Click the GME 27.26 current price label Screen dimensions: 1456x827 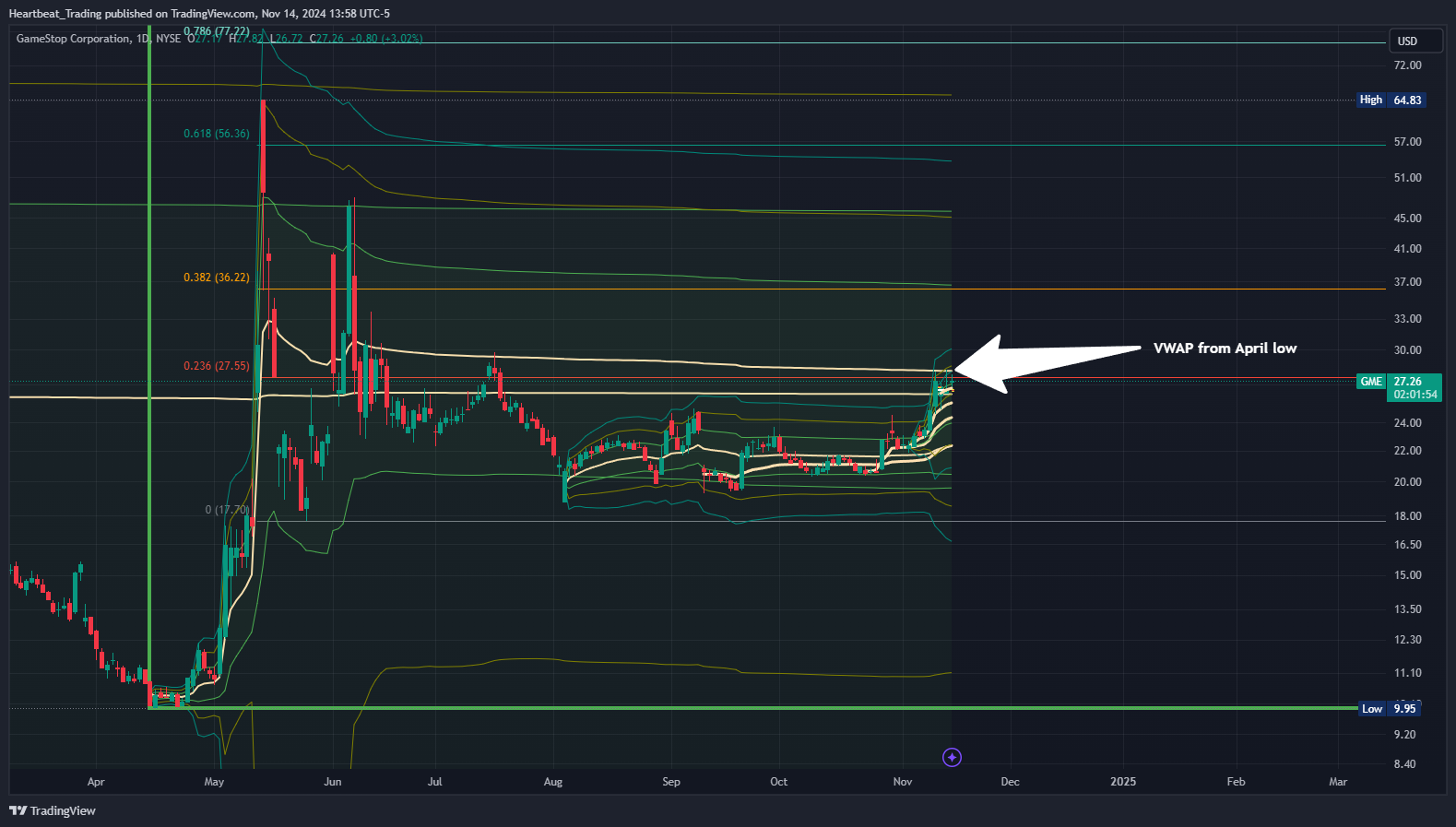click(x=1399, y=387)
